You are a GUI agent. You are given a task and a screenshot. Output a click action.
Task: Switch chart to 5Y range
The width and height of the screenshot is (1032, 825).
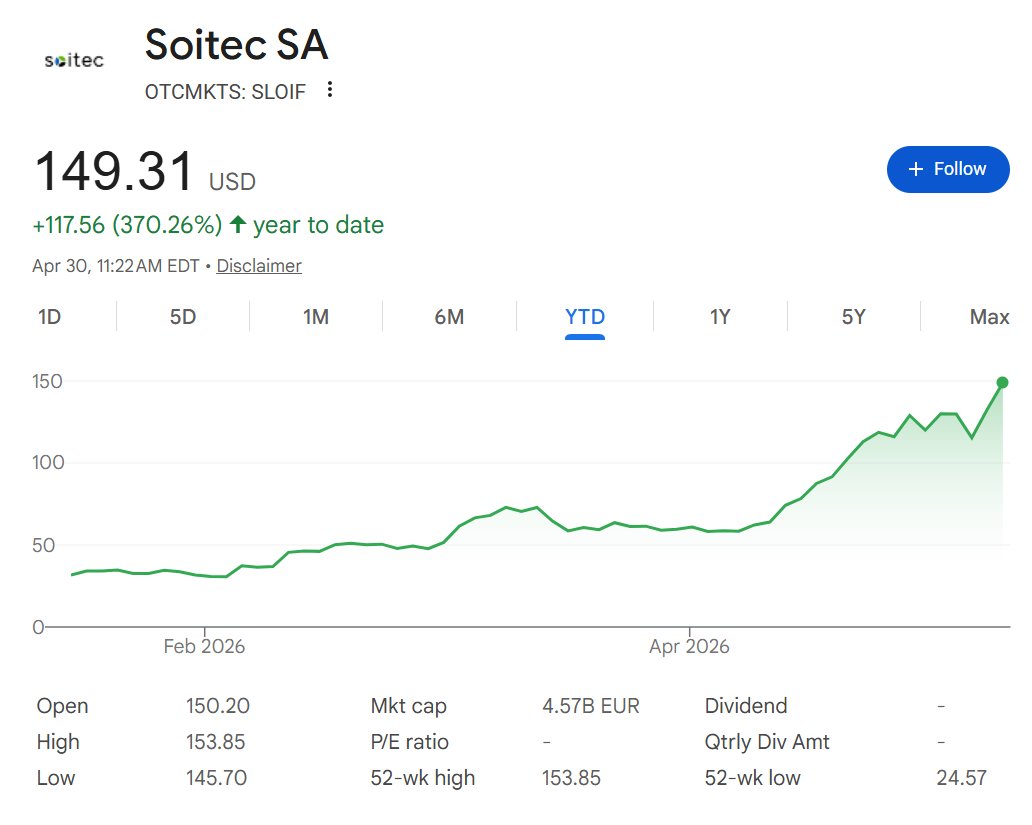[x=854, y=317]
